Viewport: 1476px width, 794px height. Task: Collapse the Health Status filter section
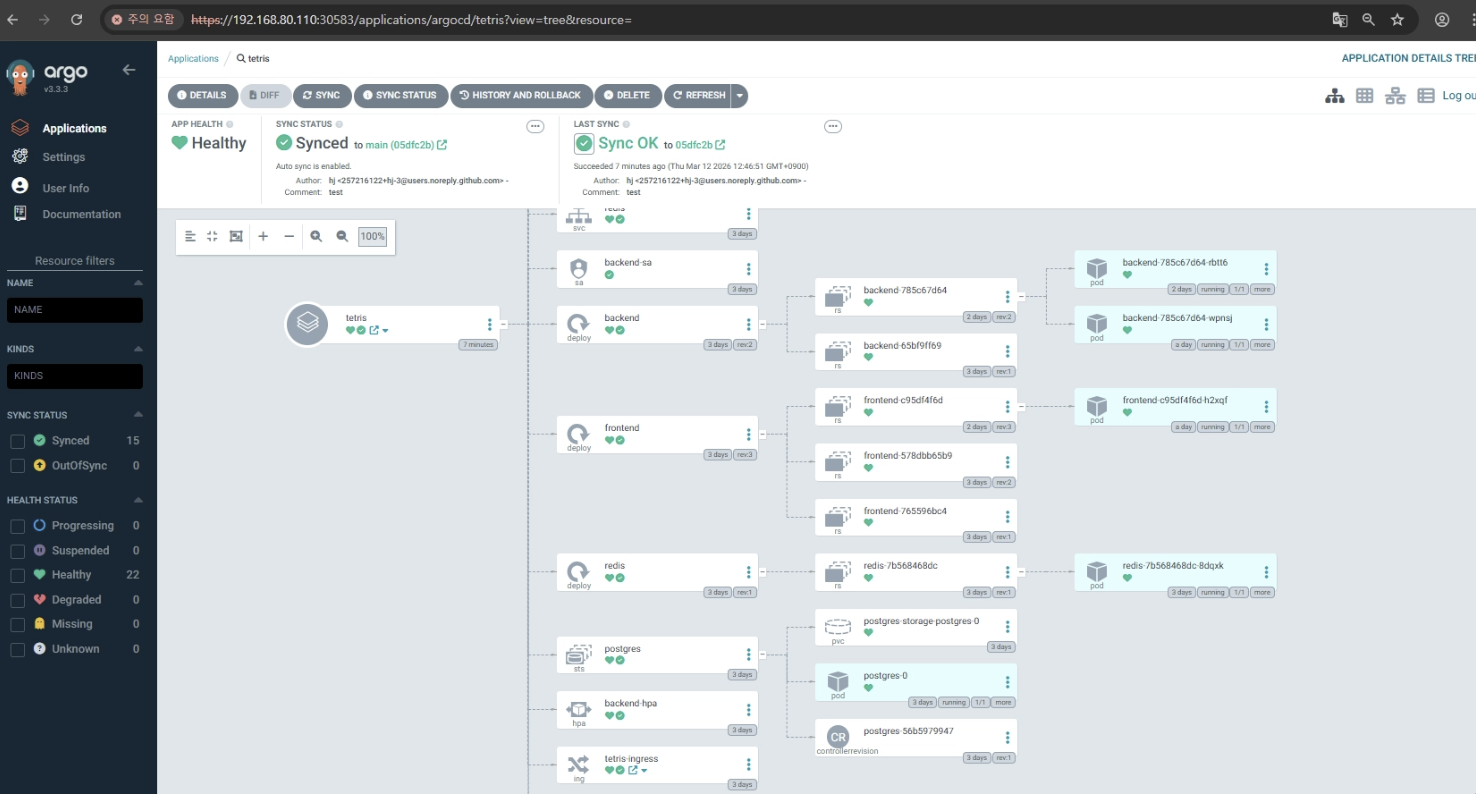click(138, 500)
